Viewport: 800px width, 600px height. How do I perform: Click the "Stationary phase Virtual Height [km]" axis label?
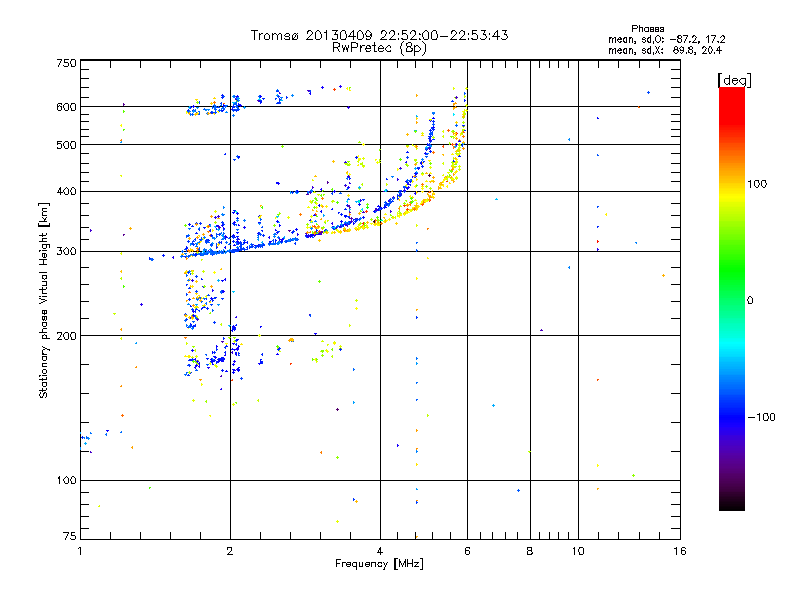[44, 300]
